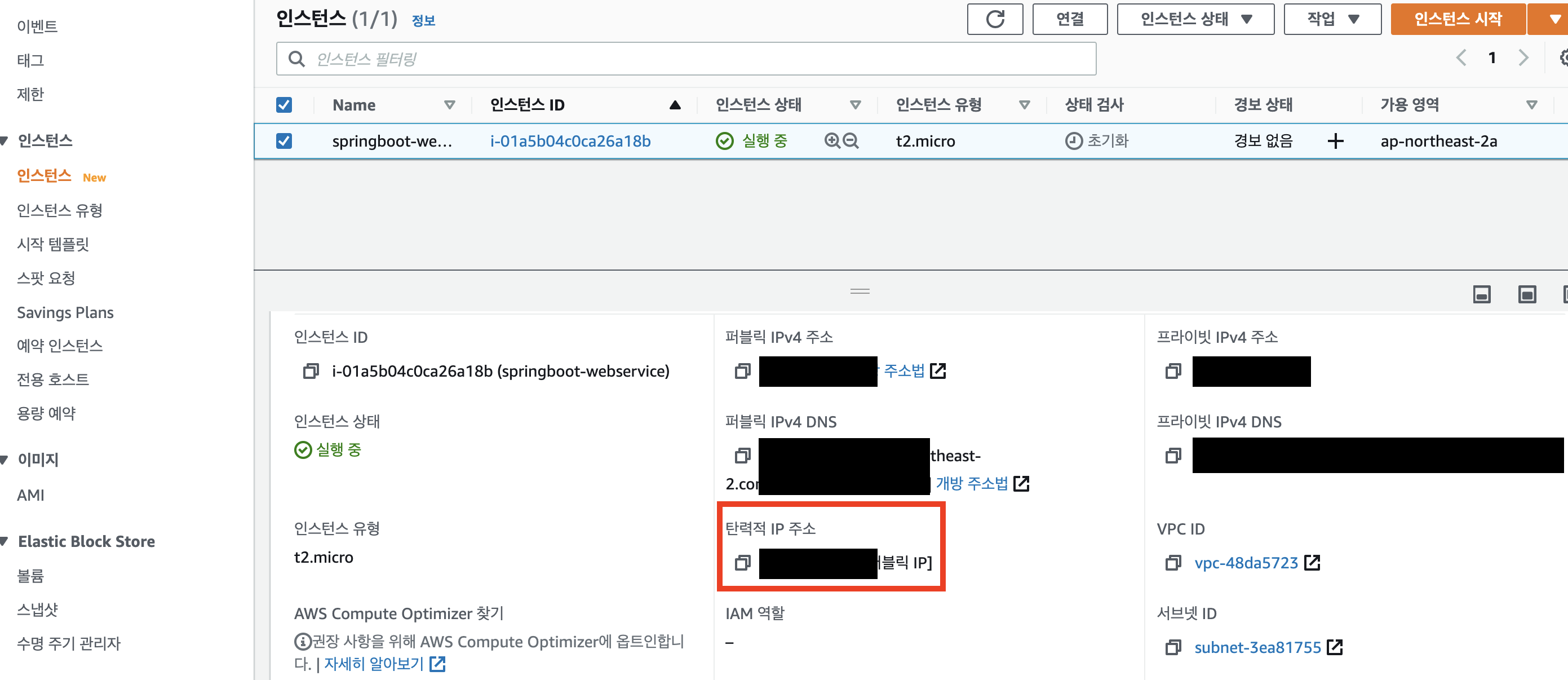The width and height of the screenshot is (1568, 680).
Task: Open the 작업 actions dropdown
Action: coord(1332,20)
